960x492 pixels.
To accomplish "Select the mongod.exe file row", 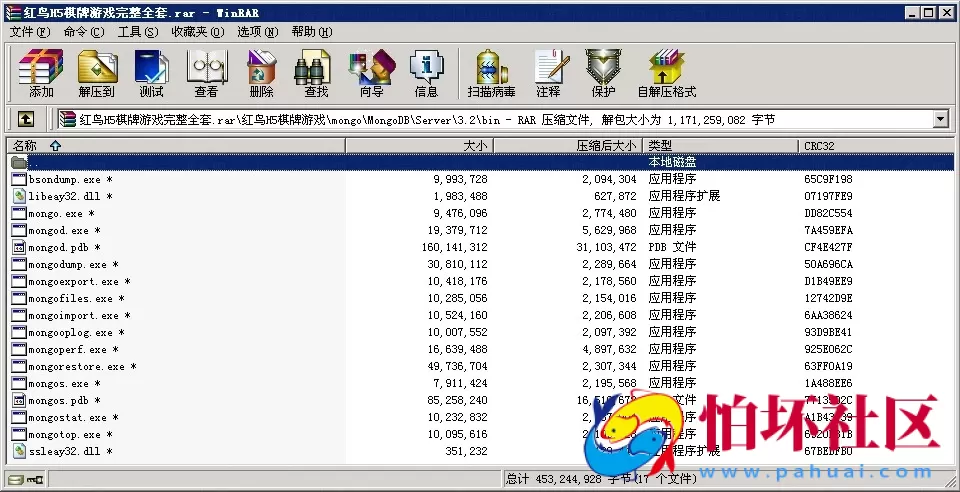I will point(482,231).
